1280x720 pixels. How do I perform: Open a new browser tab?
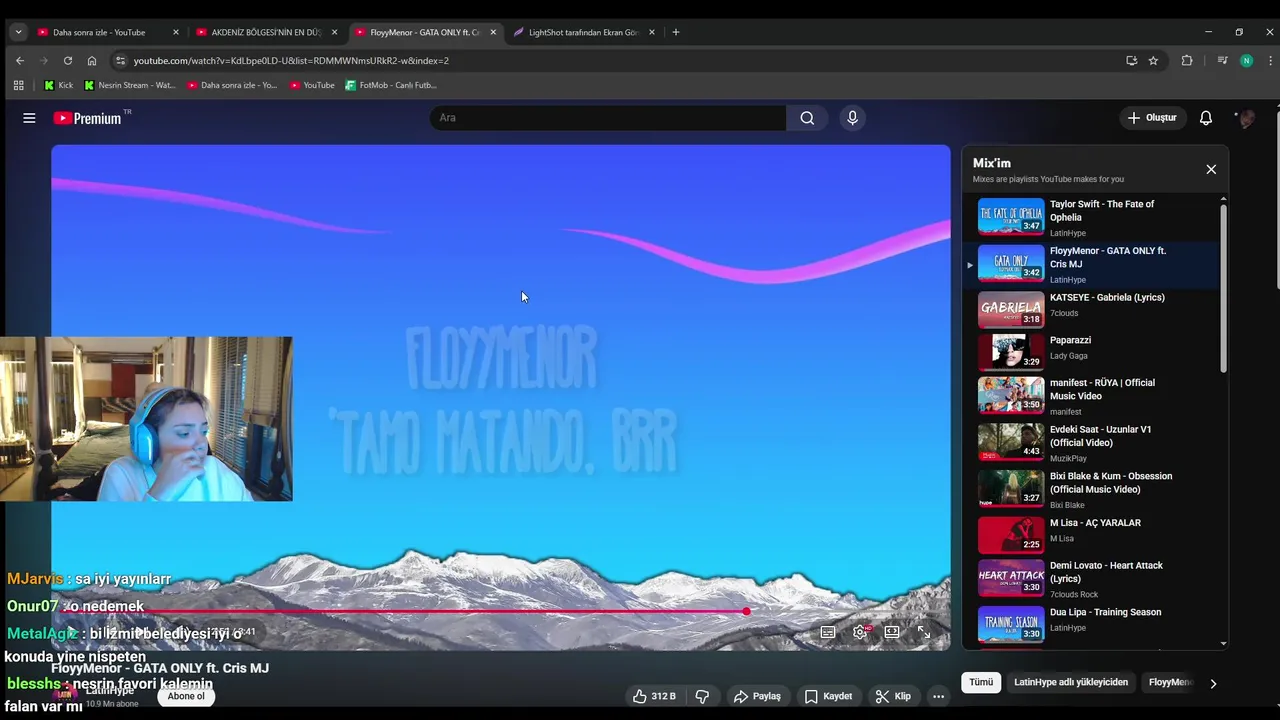675,32
